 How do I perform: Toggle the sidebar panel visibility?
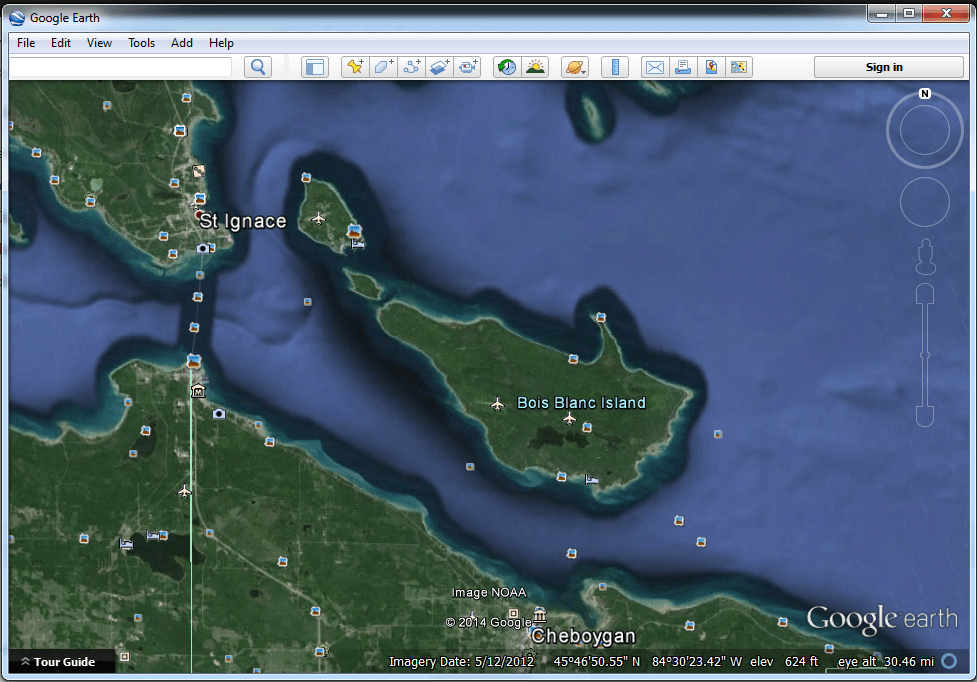(x=314, y=67)
